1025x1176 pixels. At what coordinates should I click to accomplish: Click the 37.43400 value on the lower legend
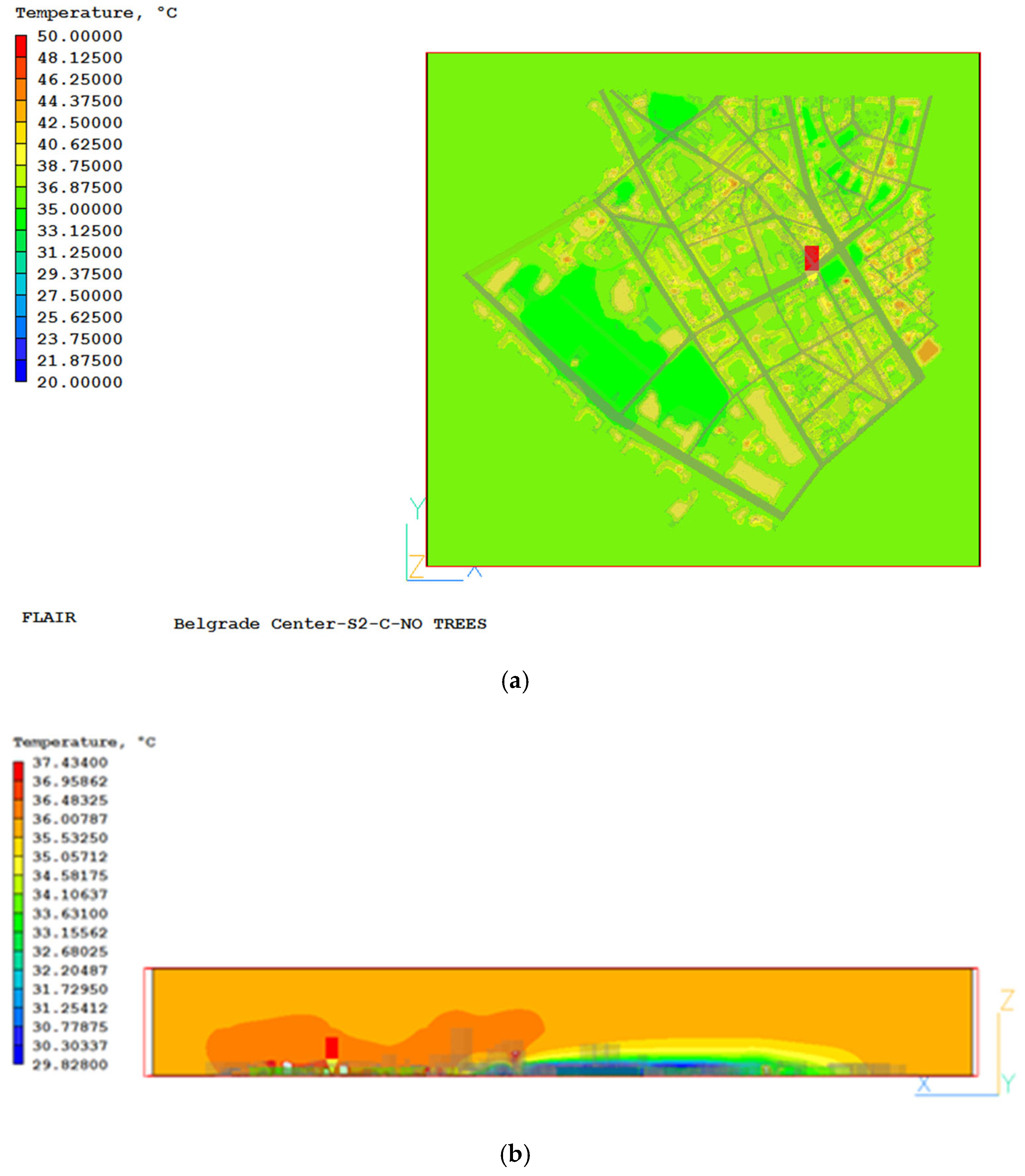pyautogui.click(x=70, y=762)
